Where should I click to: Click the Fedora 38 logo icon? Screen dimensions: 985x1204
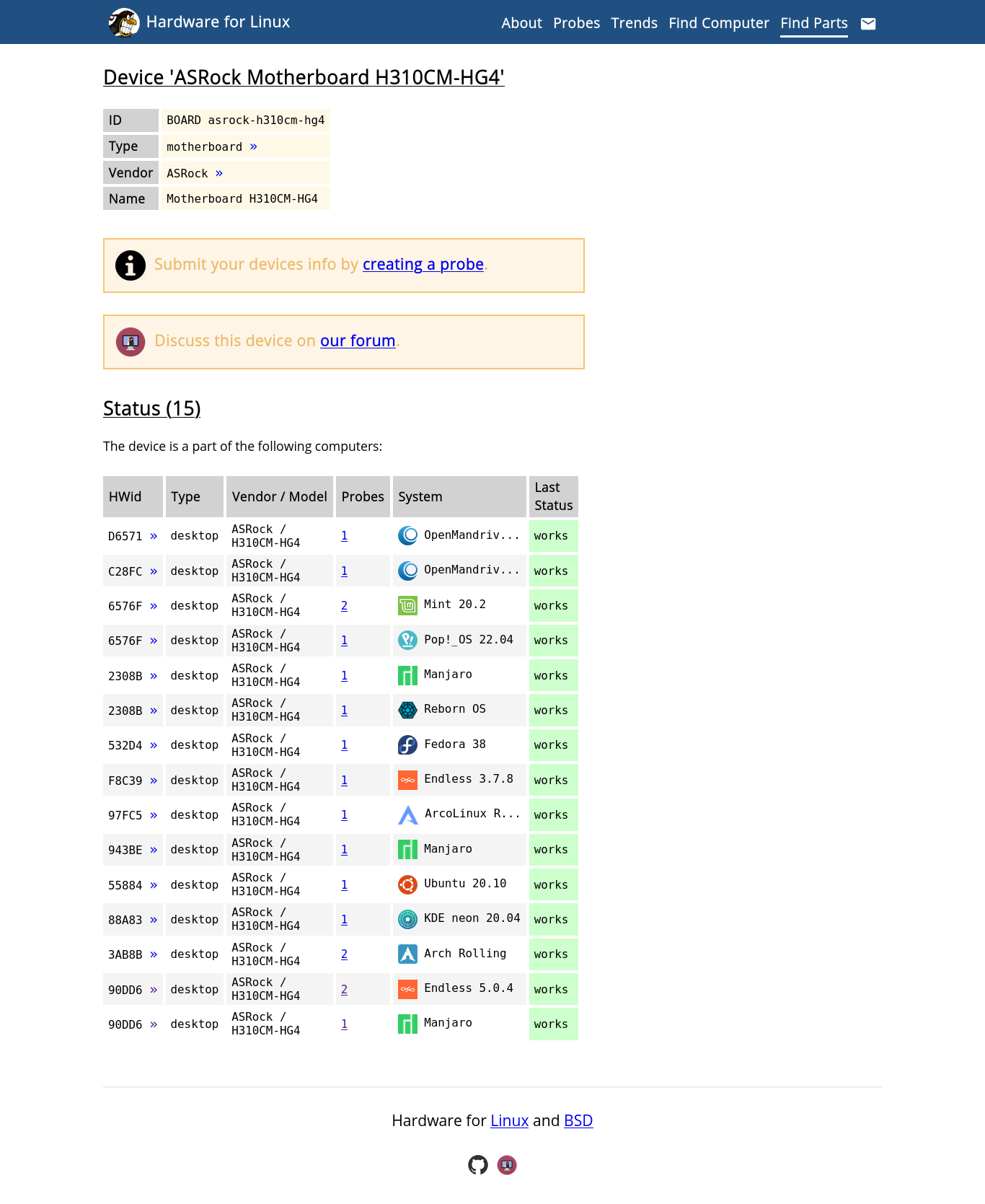[x=407, y=744]
